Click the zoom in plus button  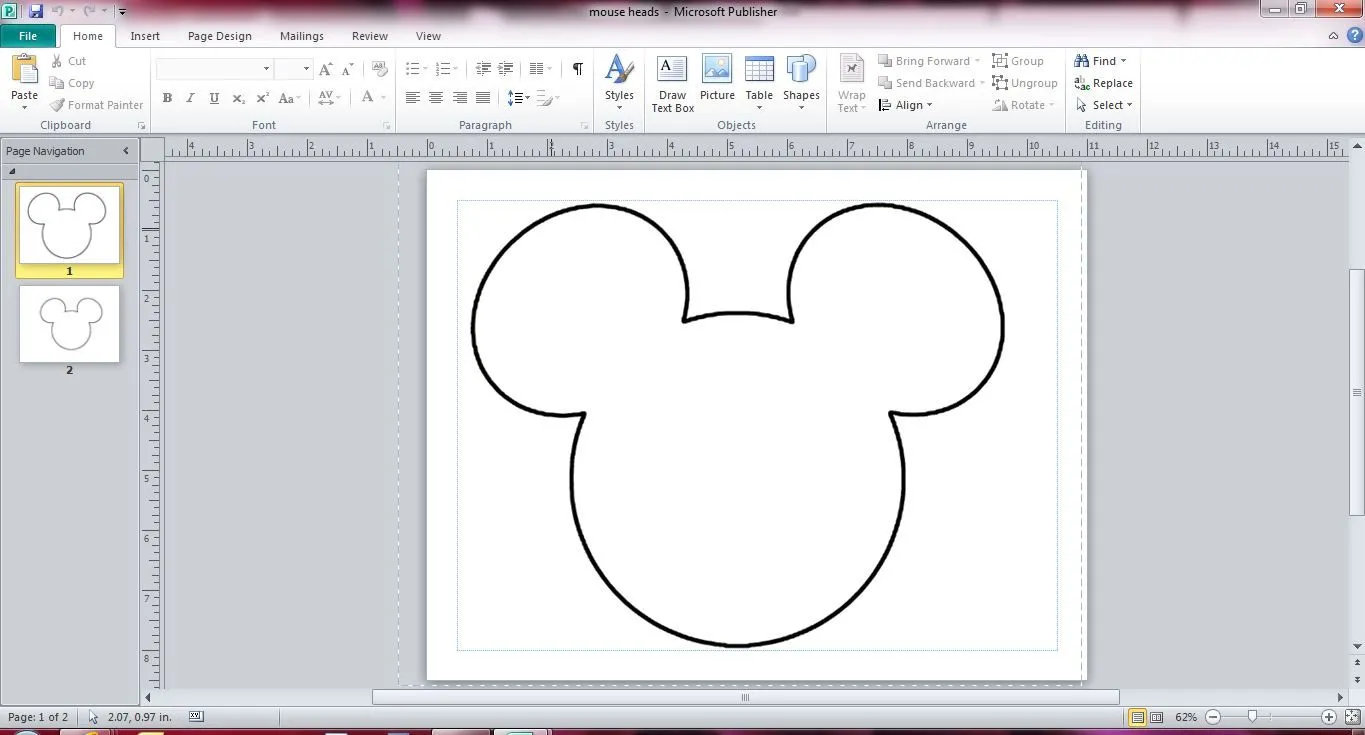(1329, 717)
